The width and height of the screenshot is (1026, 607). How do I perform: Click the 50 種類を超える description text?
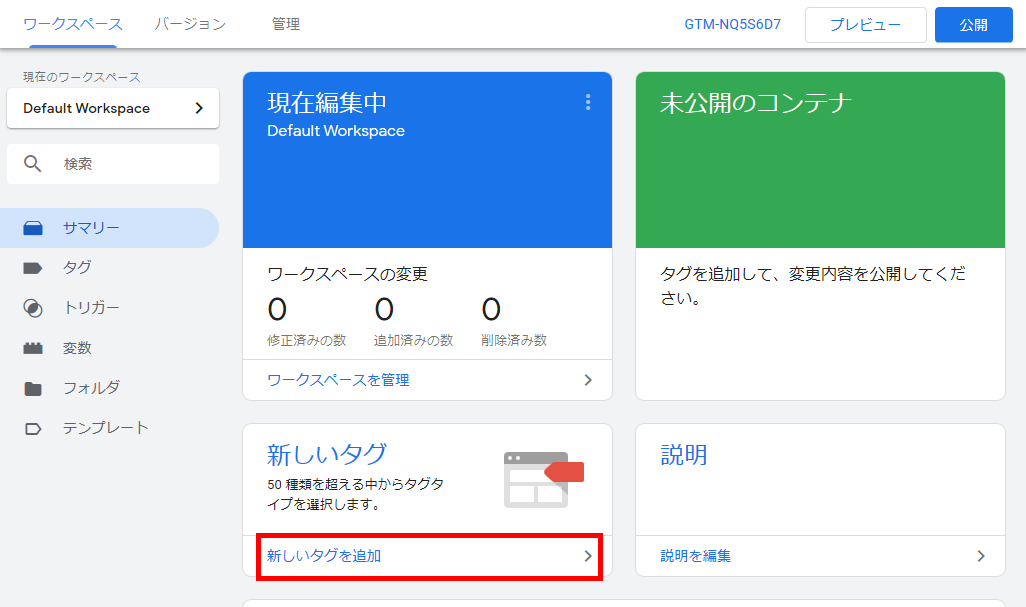click(355, 494)
